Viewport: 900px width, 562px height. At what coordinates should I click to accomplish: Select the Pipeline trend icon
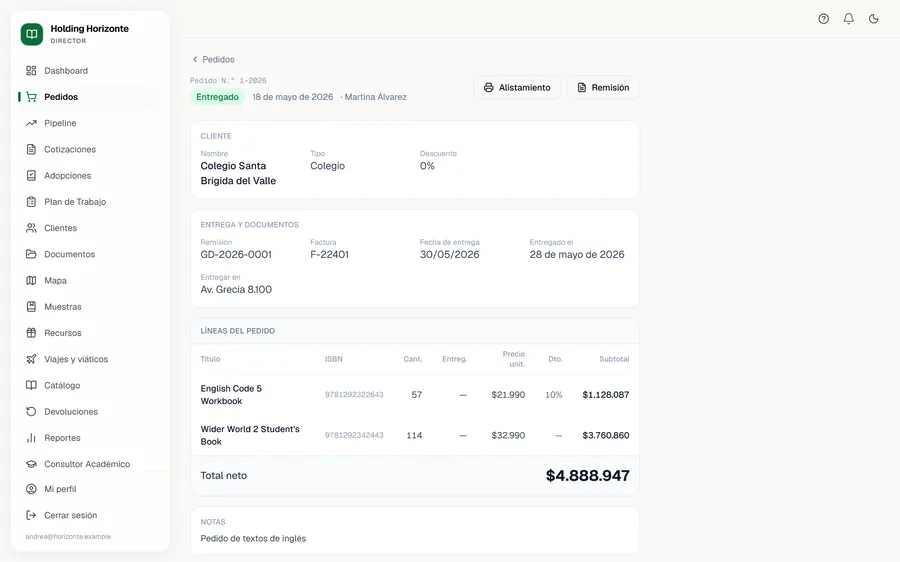tap(31, 123)
